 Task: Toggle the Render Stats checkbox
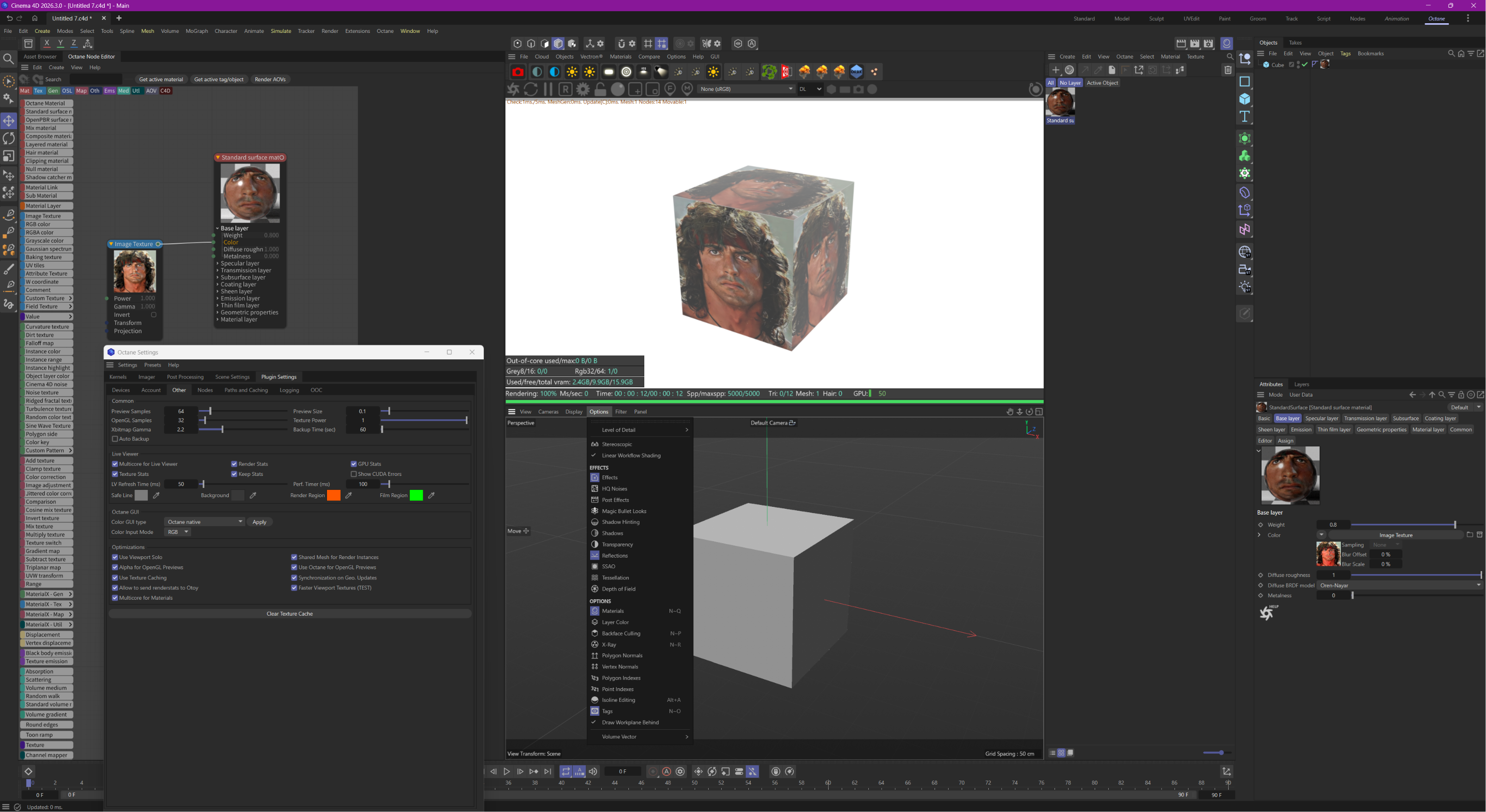click(x=234, y=464)
